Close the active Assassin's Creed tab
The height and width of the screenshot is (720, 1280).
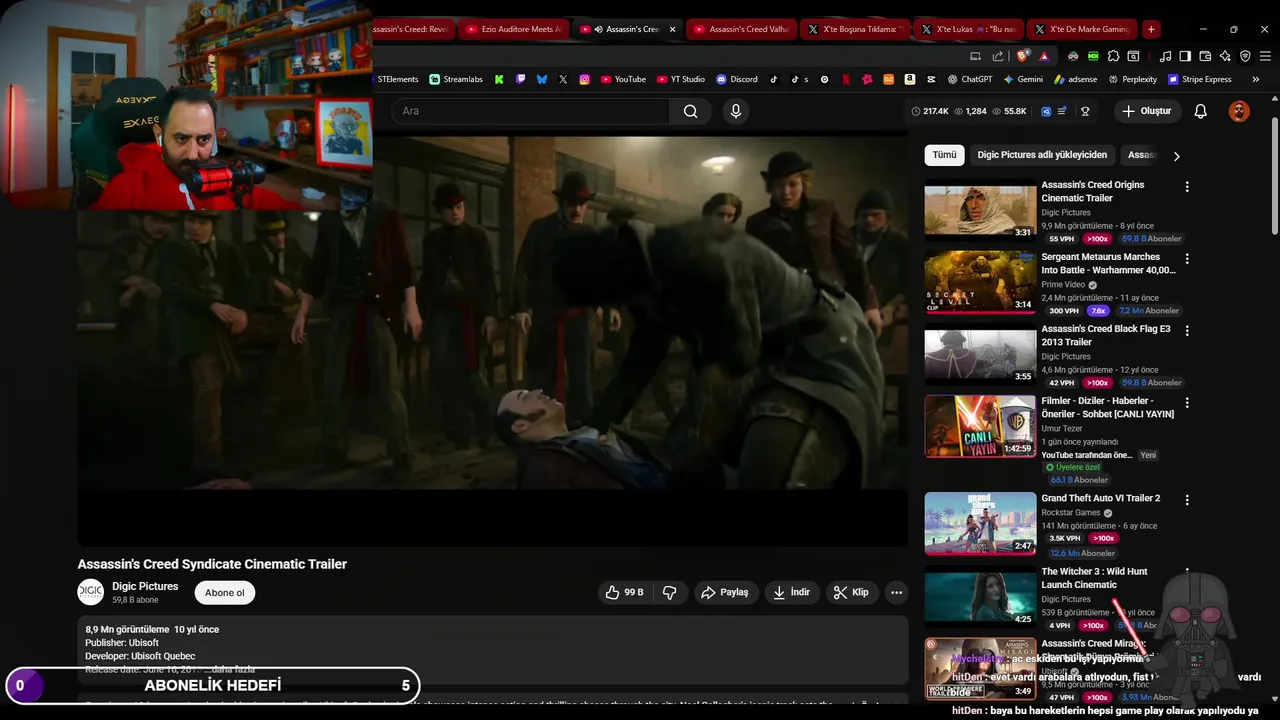(x=672, y=29)
